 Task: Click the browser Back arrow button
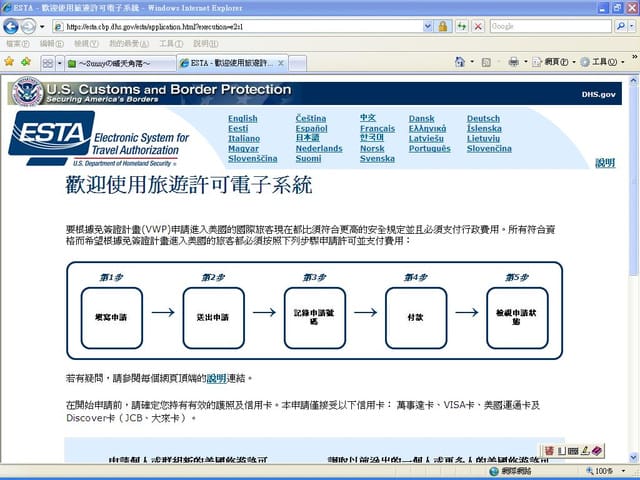pos(11,26)
